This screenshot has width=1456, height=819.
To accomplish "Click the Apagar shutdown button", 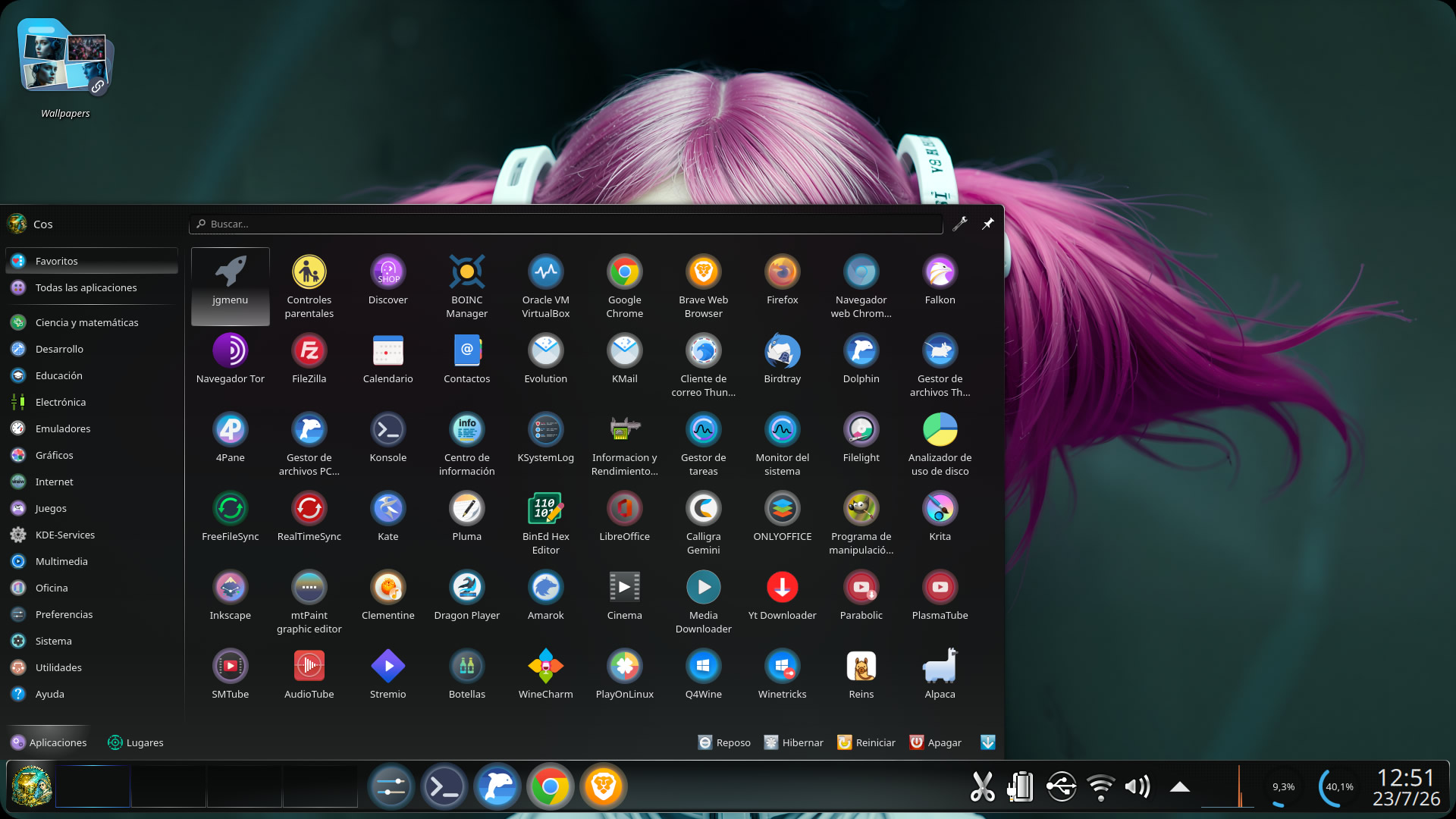I will click(935, 742).
